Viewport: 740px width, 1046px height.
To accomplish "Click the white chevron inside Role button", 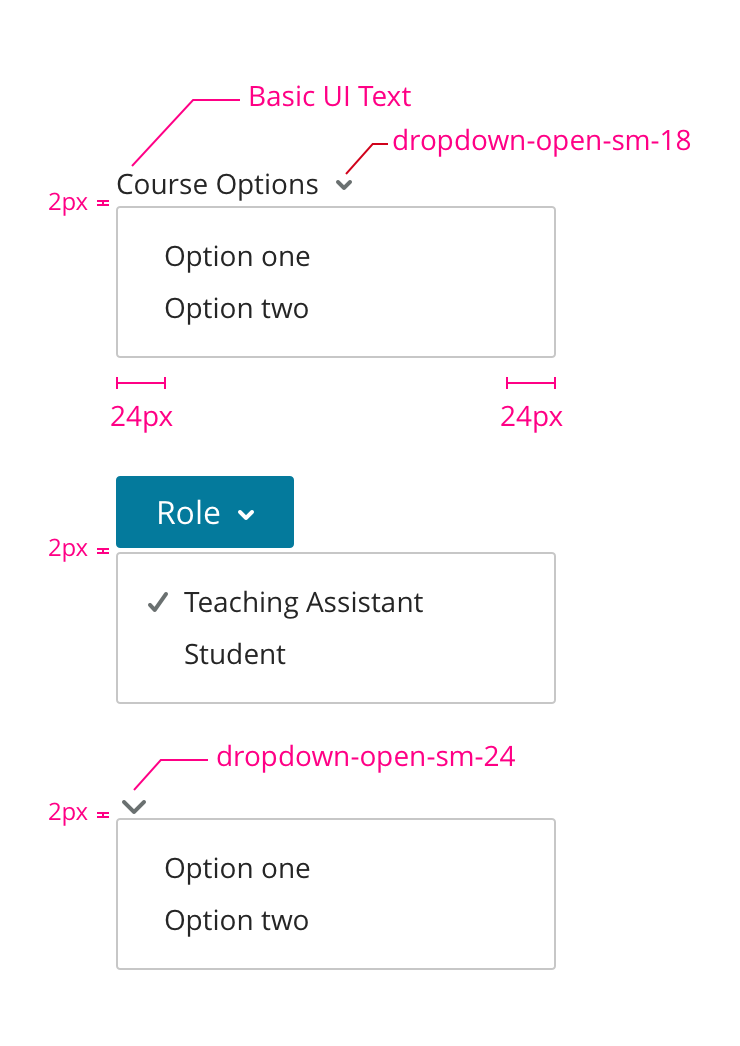I will click(246, 514).
